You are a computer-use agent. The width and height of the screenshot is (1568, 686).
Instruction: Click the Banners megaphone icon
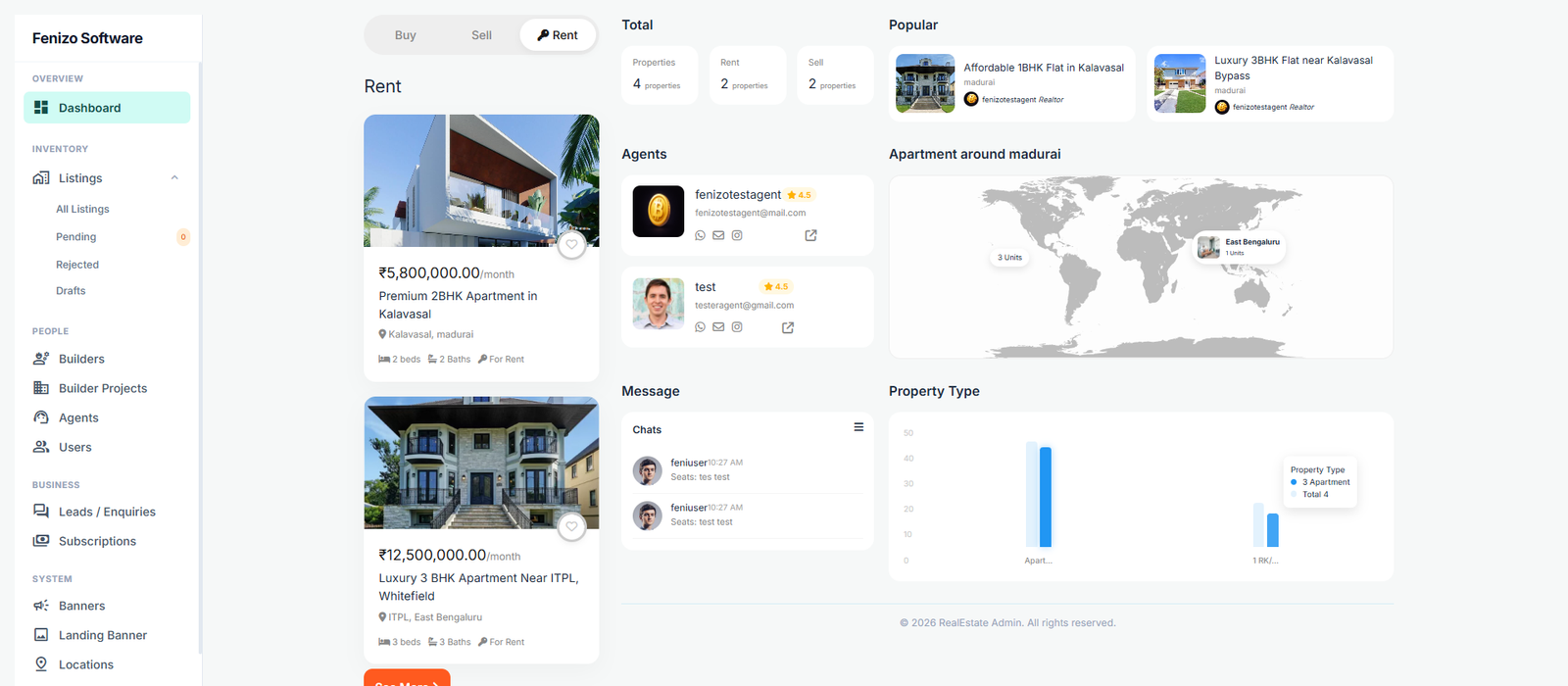click(x=41, y=606)
